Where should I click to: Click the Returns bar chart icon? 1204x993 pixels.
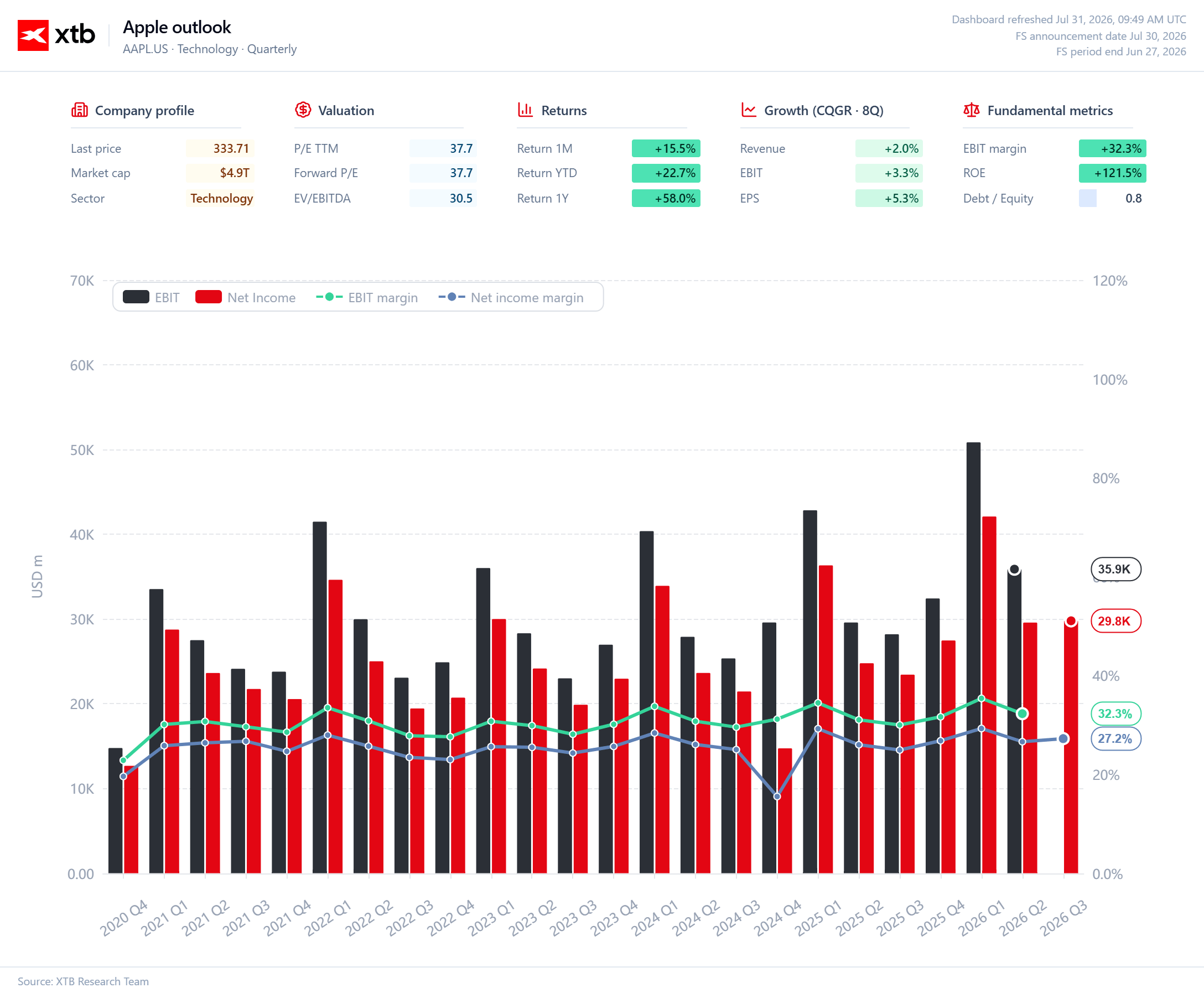[x=526, y=110]
